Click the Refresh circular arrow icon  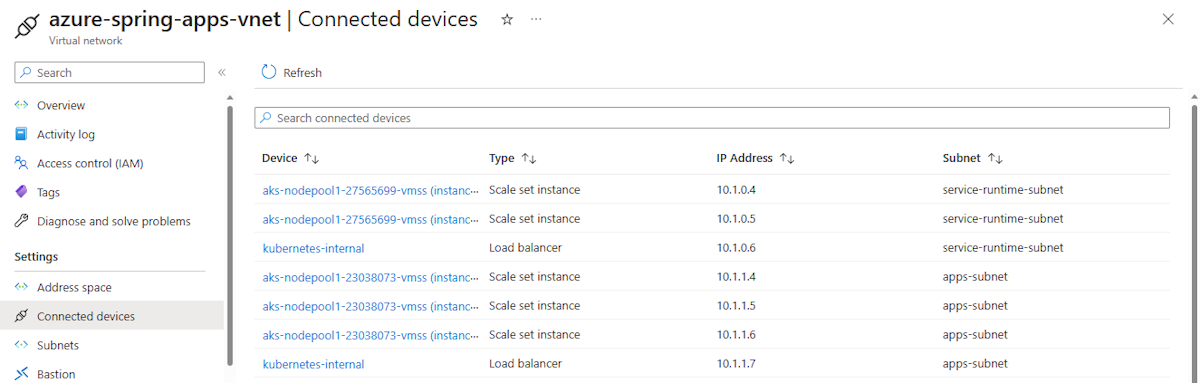coord(268,72)
